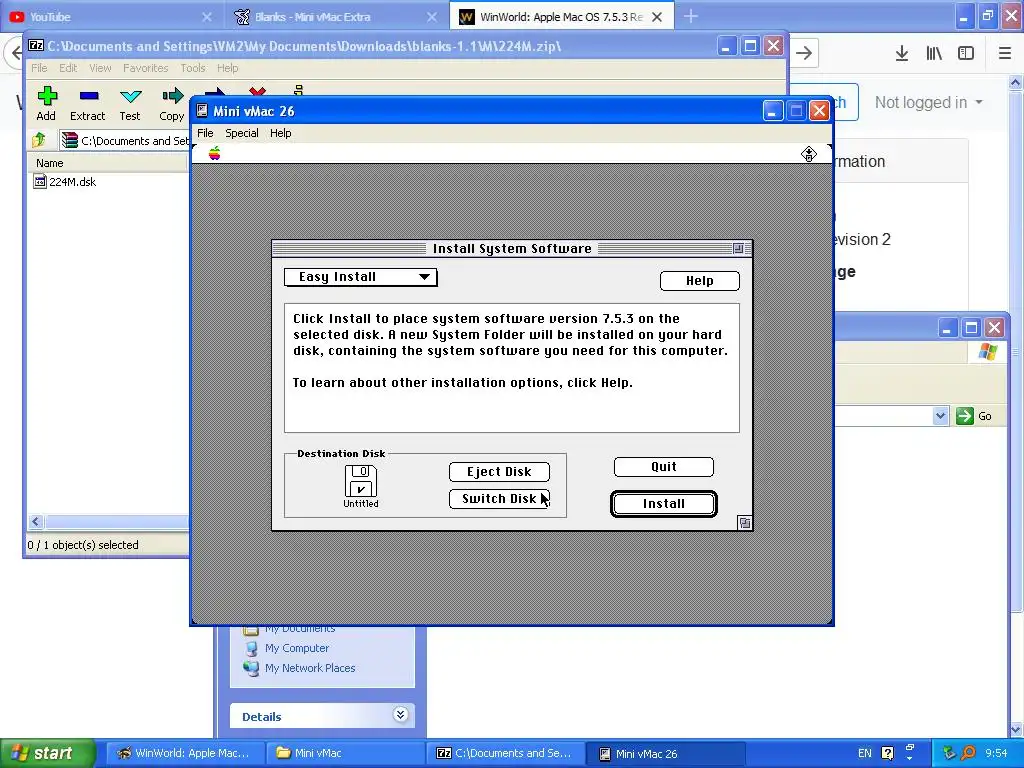Open My Network Places link
This screenshot has height=768, width=1024.
310,668
